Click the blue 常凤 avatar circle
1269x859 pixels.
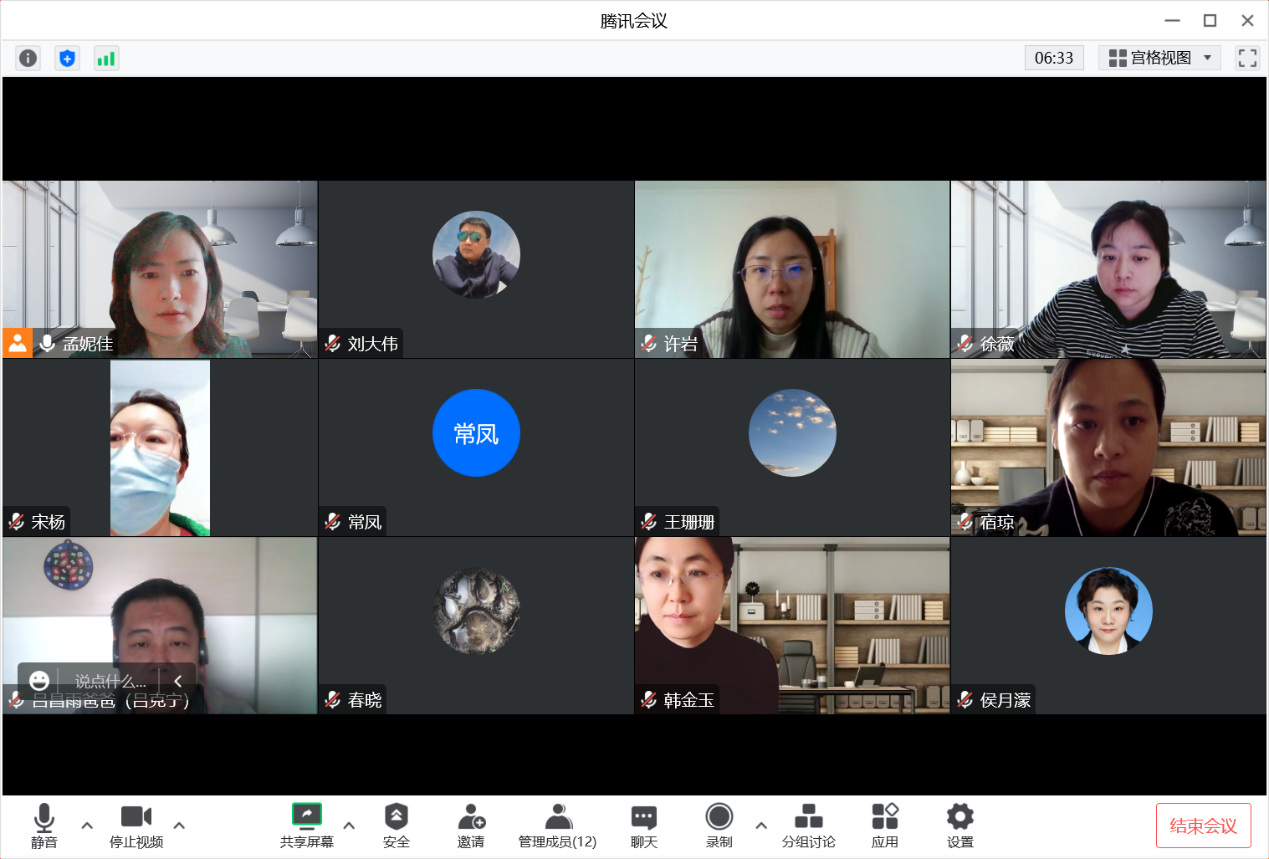pos(476,433)
